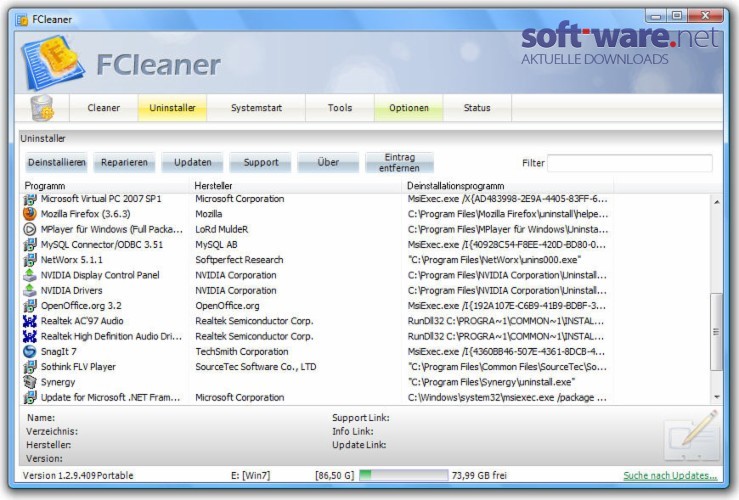
Task: Open the Optionen tab
Action: (x=409, y=108)
